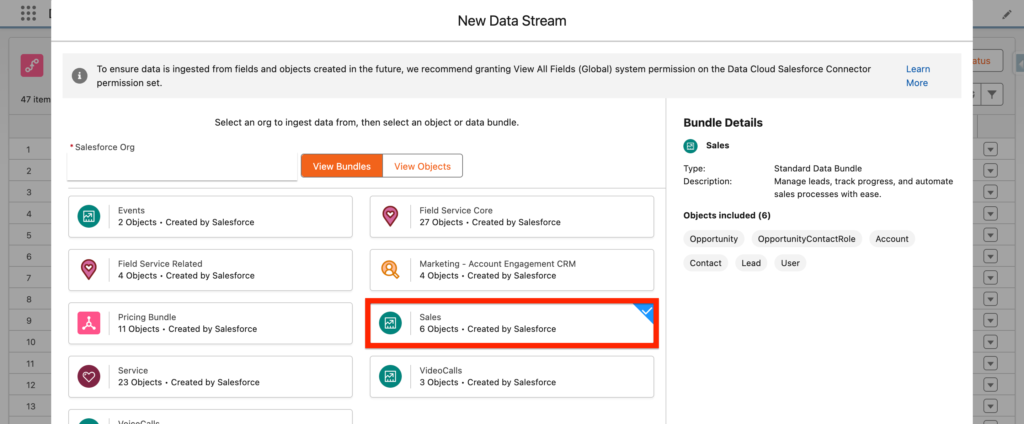The image size is (1024, 424).
Task: Click the OpportunityContactRole object pill
Action: tap(804, 239)
